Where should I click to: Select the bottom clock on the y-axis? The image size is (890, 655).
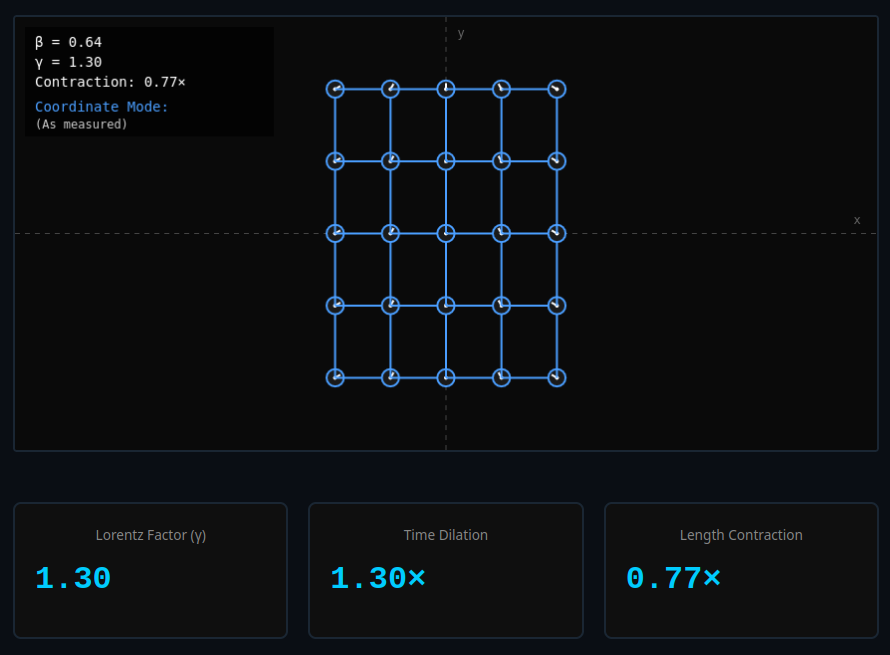pyautogui.click(x=444, y=377)
